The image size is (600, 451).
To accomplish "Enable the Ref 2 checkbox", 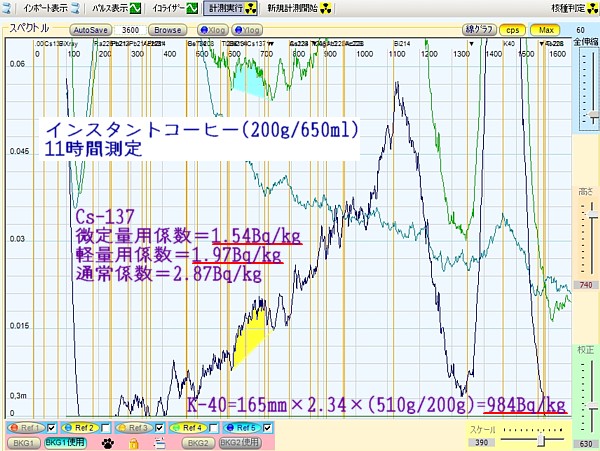I will pos(104,428).
